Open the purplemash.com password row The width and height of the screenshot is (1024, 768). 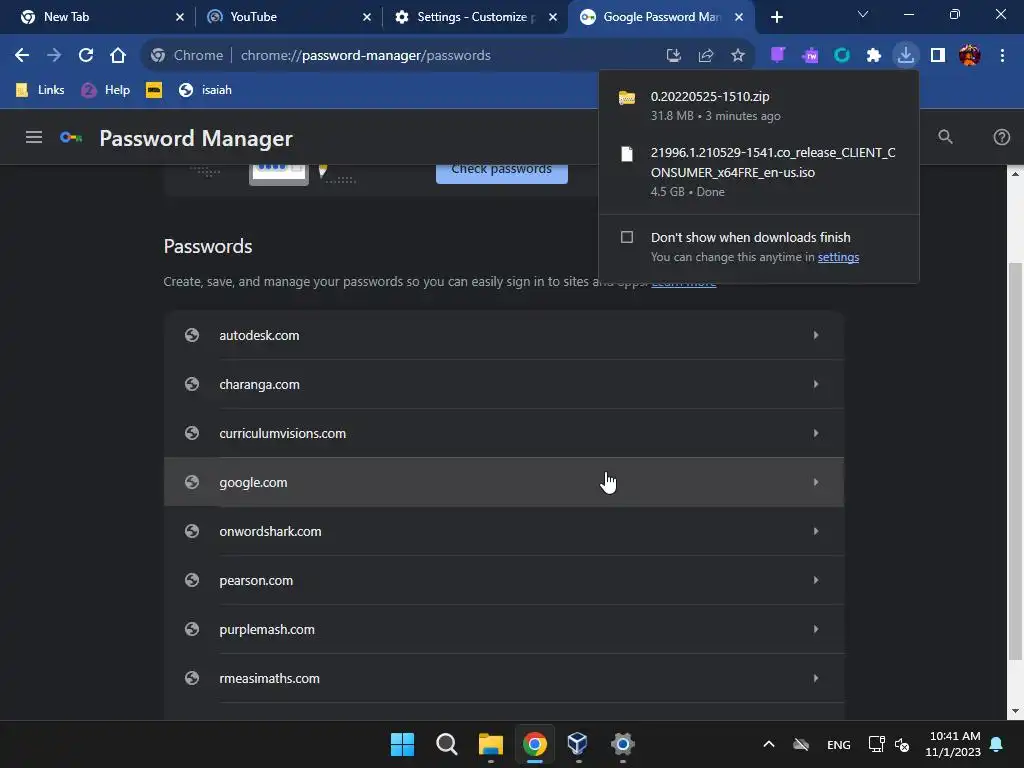pyautogui.click(x=504, y=629)
